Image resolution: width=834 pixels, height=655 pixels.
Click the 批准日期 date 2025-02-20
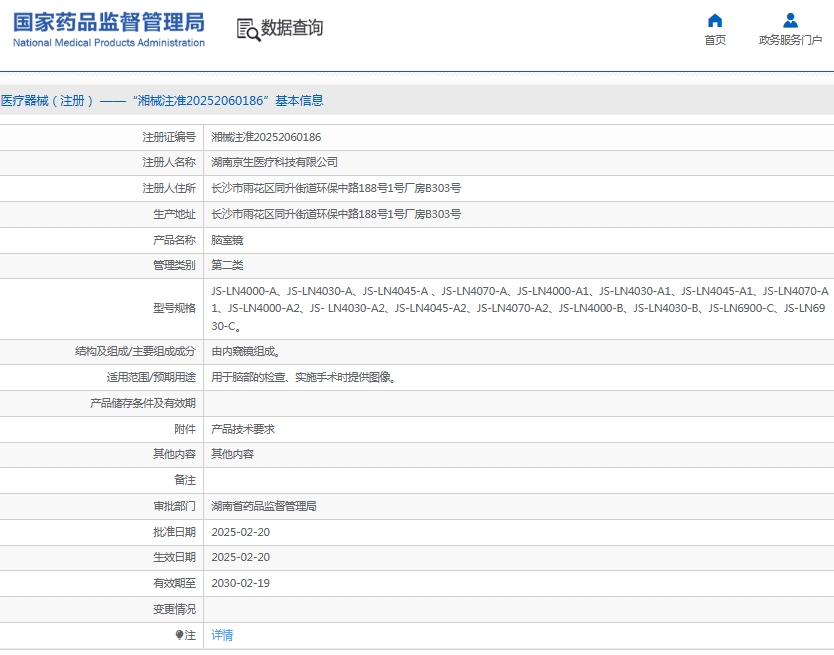click(240, 531)
